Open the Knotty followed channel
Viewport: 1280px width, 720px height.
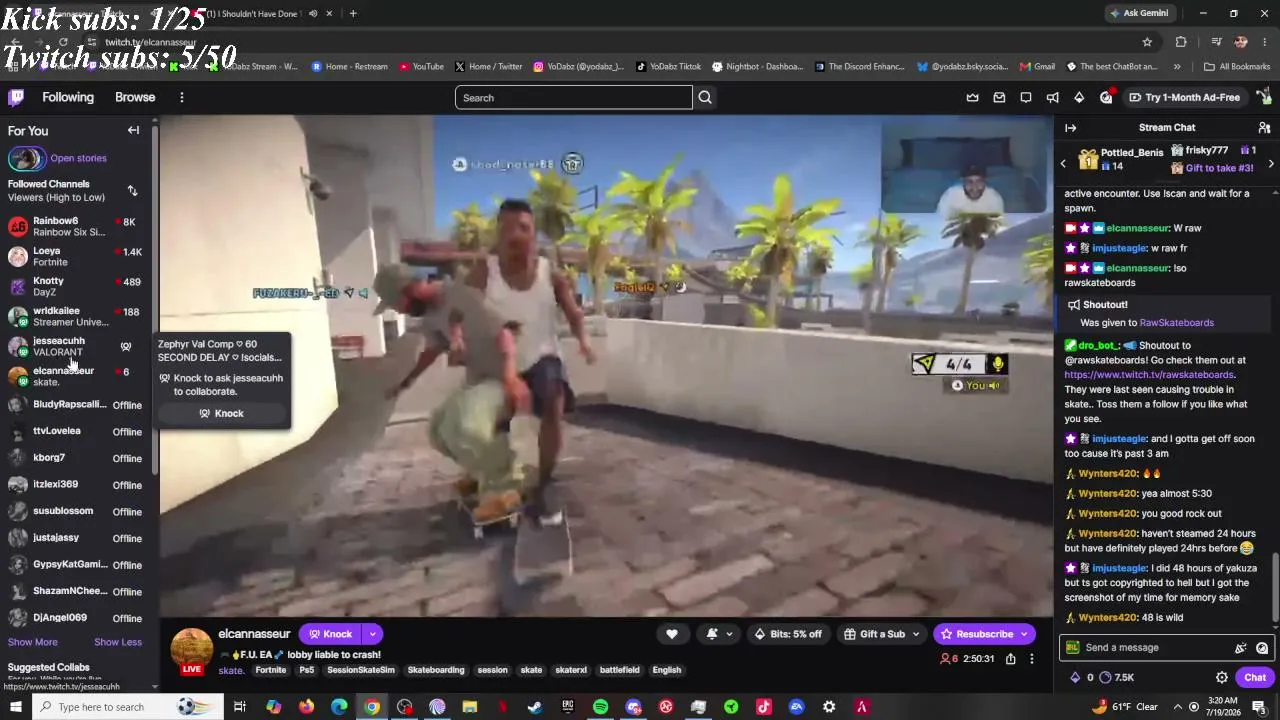coord(77,286)
